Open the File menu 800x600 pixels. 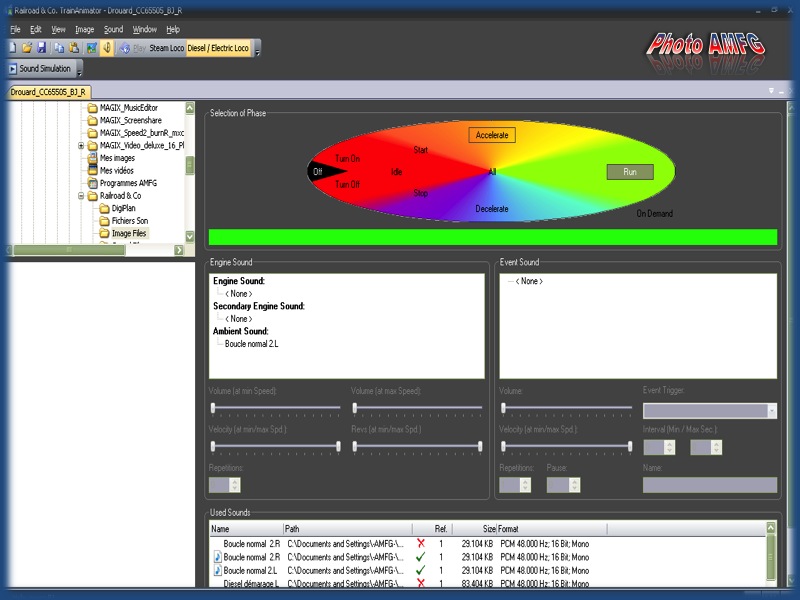pos(15,30)
